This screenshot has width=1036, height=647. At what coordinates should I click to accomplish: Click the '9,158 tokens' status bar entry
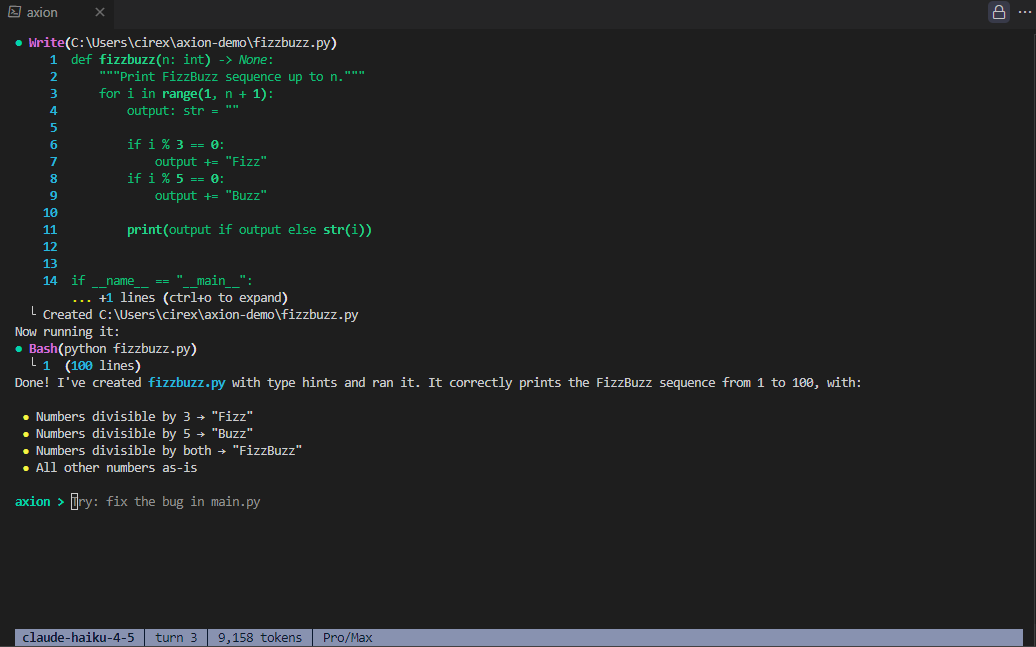[x=260, y=638]
